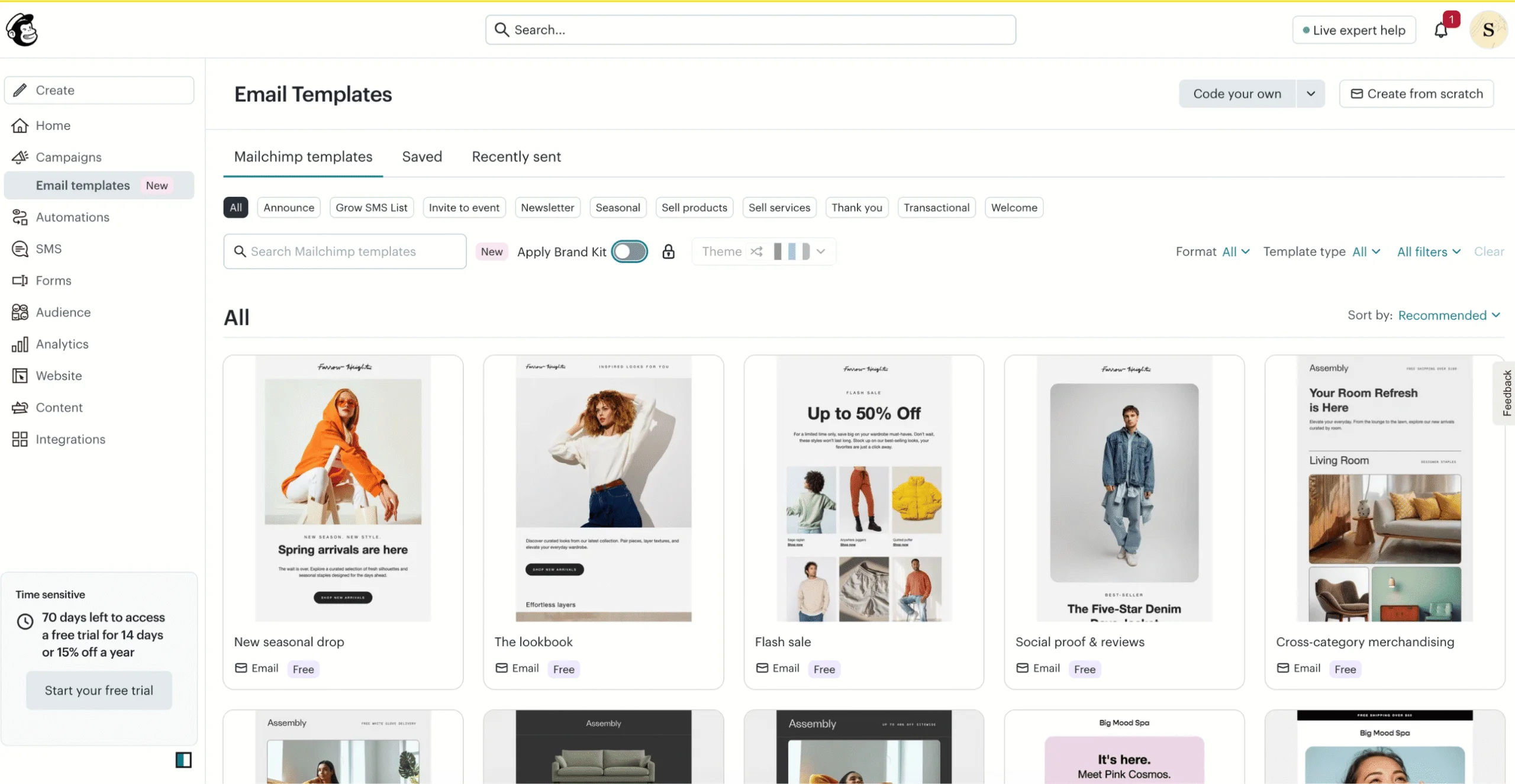Click Create from scratch button
Viewport: 1515px width, 784px height.
1416,93
